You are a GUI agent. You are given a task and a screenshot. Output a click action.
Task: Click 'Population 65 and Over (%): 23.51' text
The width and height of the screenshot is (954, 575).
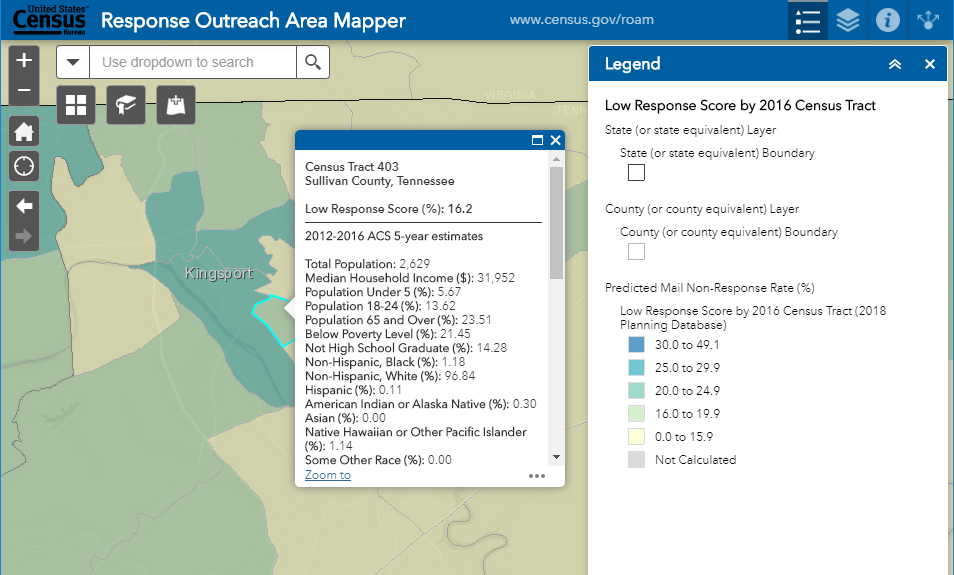(398, 319)
